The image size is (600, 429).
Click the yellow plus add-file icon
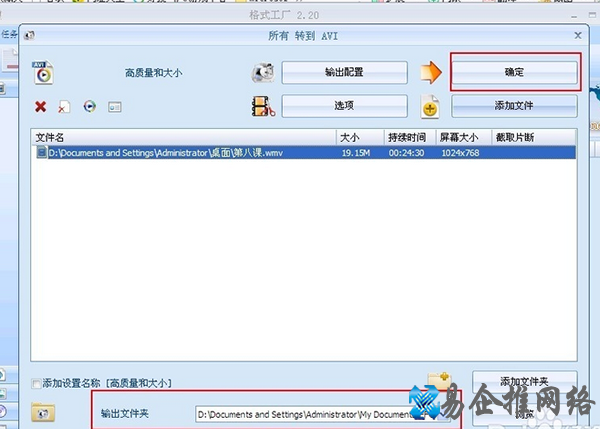(x=430, y=107)
